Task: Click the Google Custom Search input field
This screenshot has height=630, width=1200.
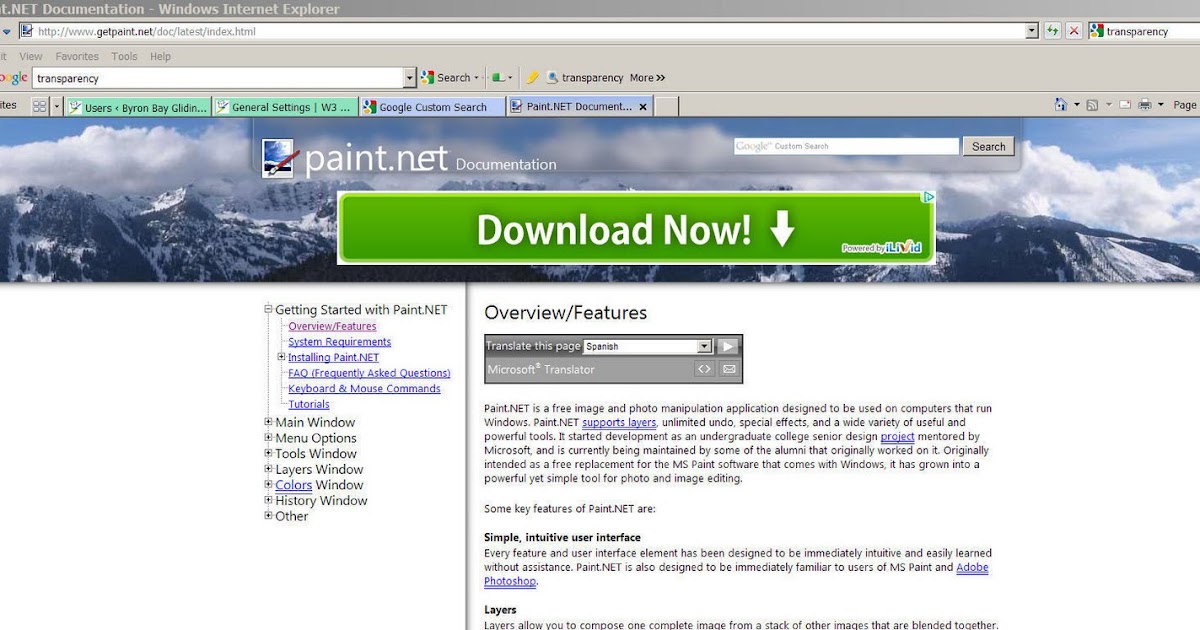Action: coord(846,146)
